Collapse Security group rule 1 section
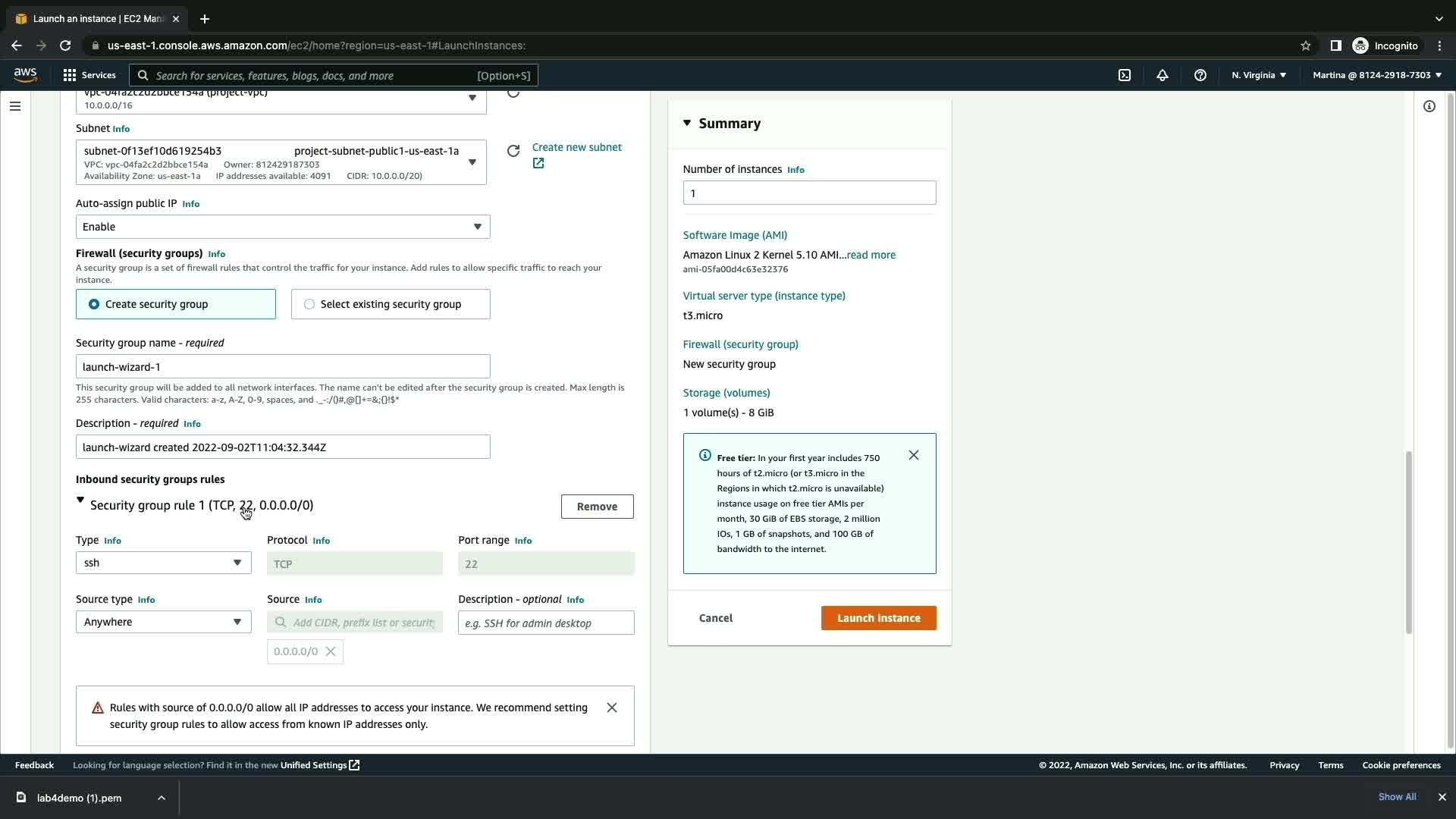 tap(80, 500)
